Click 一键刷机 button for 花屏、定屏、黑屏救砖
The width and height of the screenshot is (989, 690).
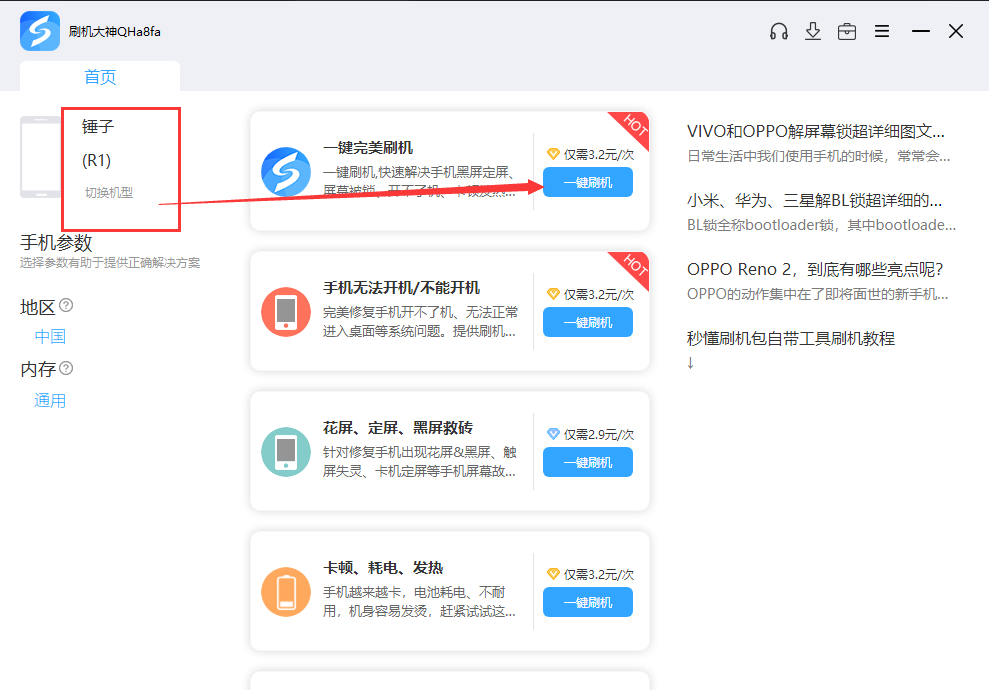588,462
